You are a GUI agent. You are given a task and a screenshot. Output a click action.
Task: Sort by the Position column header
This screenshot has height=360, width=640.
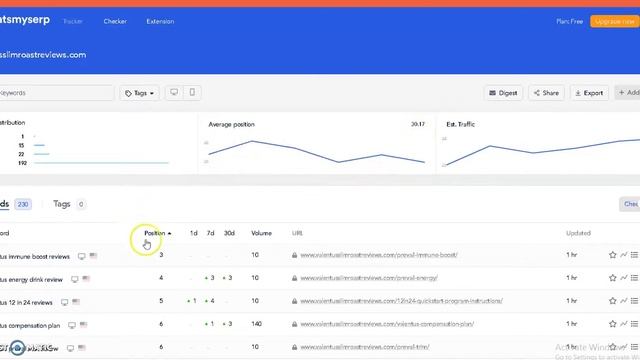(158, 233)
